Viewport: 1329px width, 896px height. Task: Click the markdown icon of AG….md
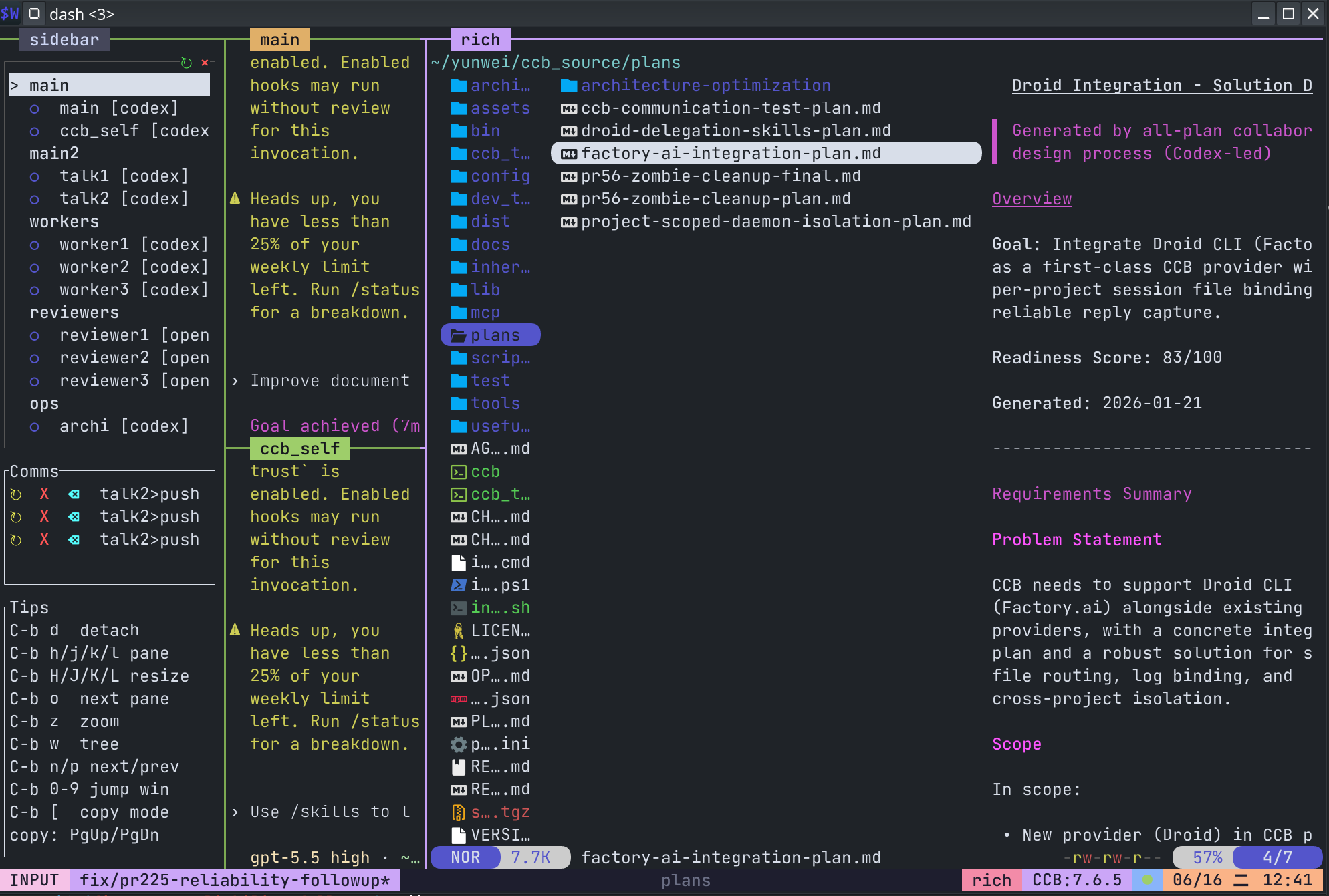click(x=459, y=449)
